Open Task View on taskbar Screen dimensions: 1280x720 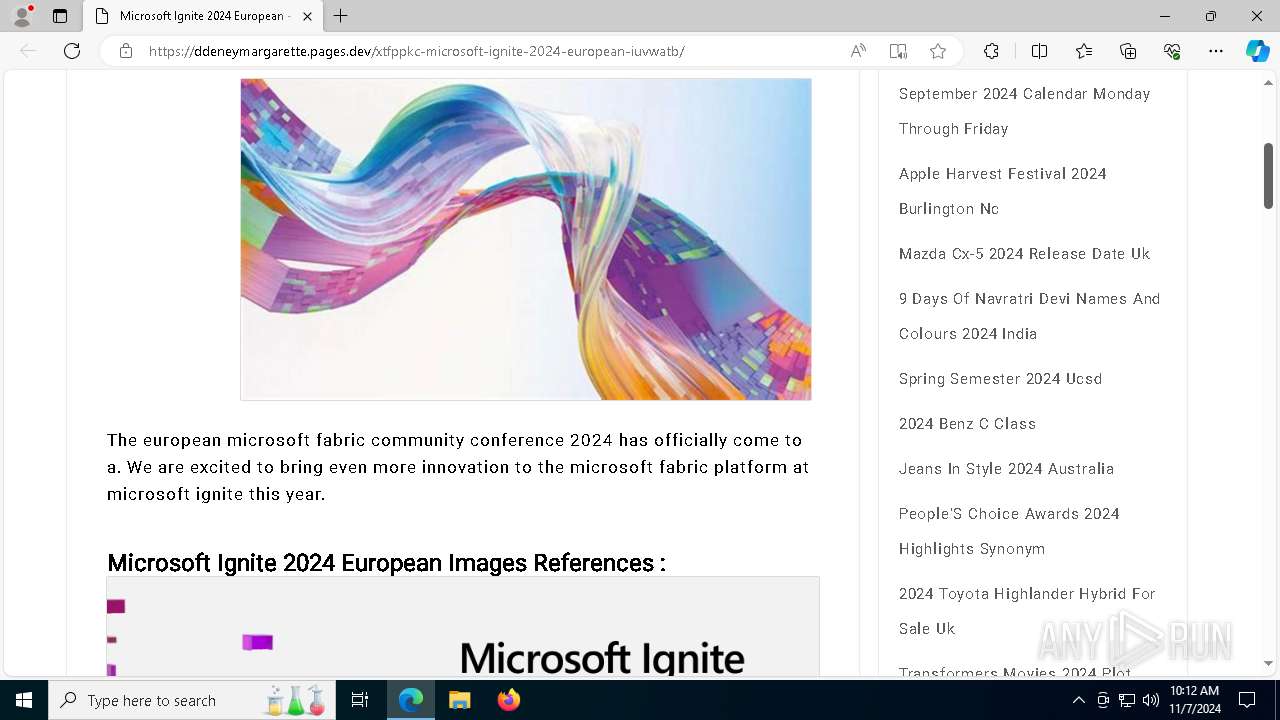(x=360, y=700)
